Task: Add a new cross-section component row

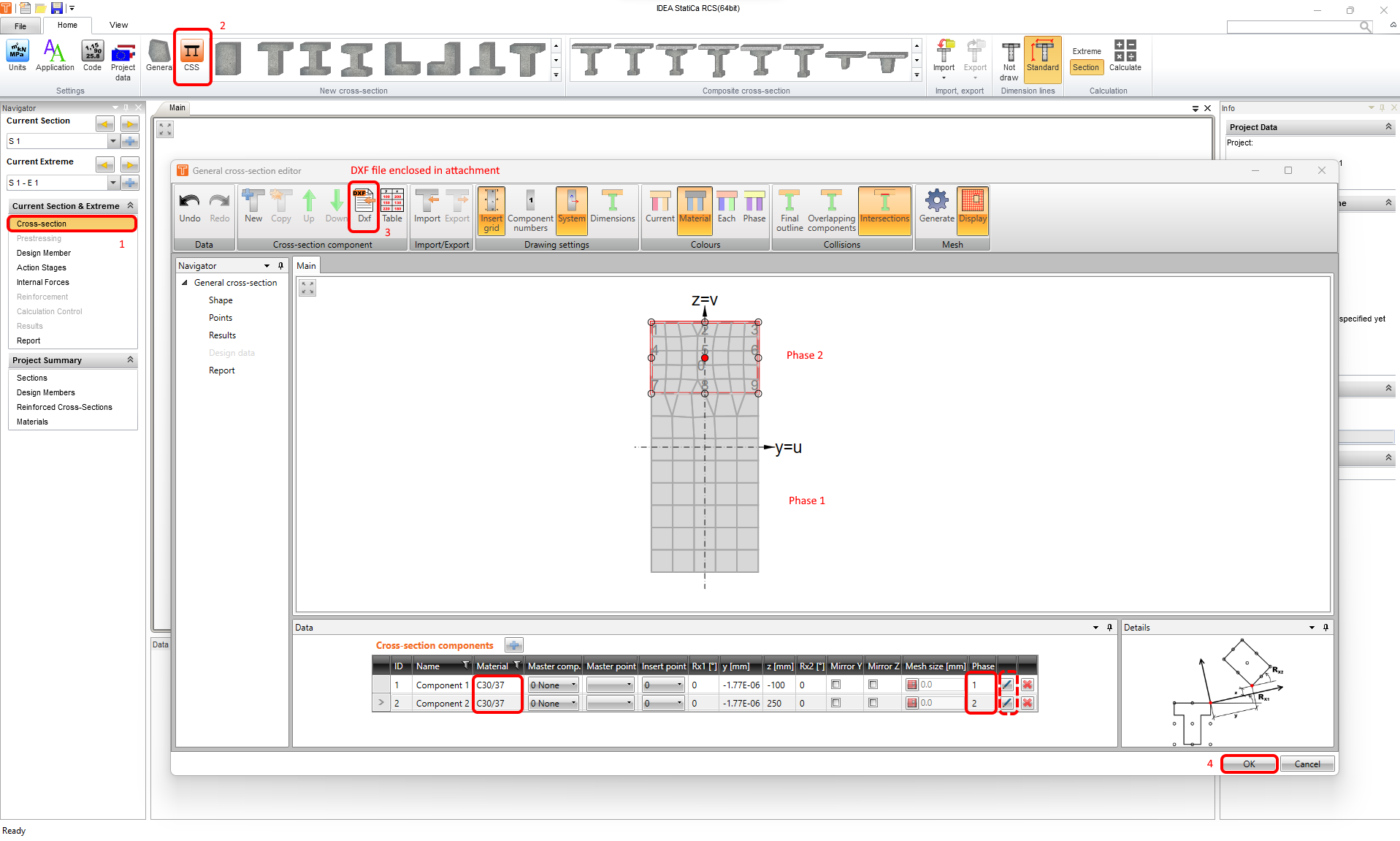Action: point(514,645)
